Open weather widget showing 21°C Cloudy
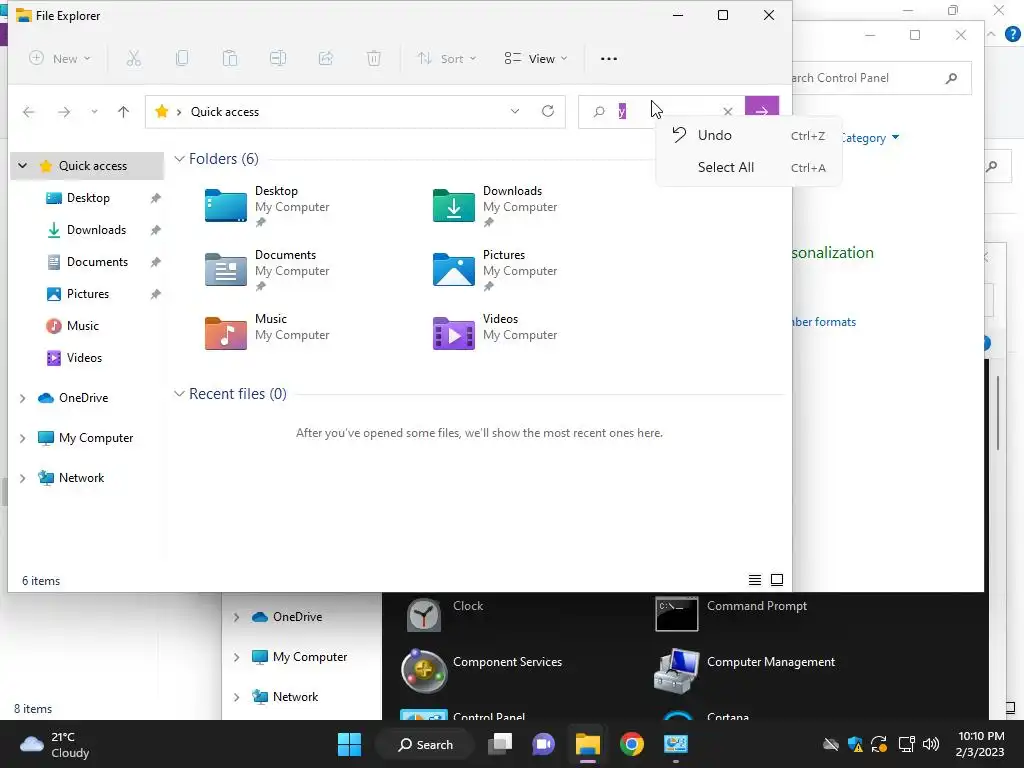 [x=54, y=744]
